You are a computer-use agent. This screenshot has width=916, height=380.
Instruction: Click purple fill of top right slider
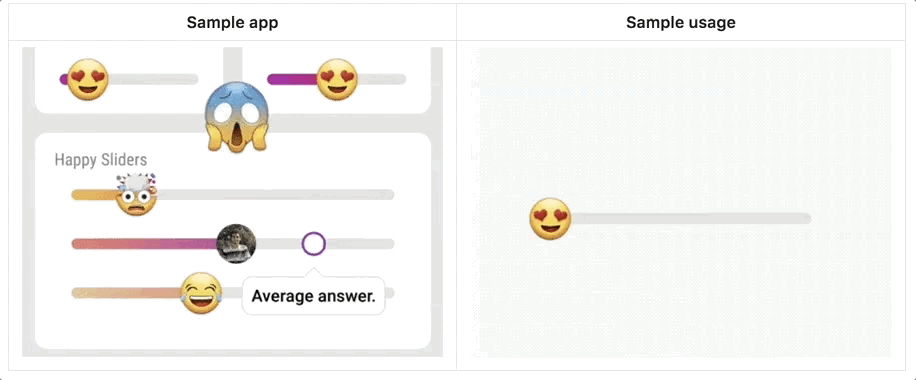[x=292, y=80]
